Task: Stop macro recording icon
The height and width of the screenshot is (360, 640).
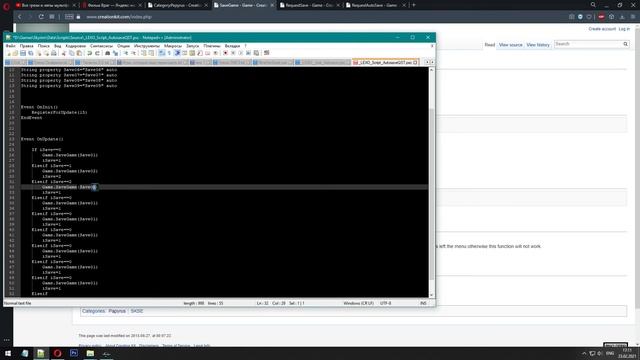Action: [233, 53]
